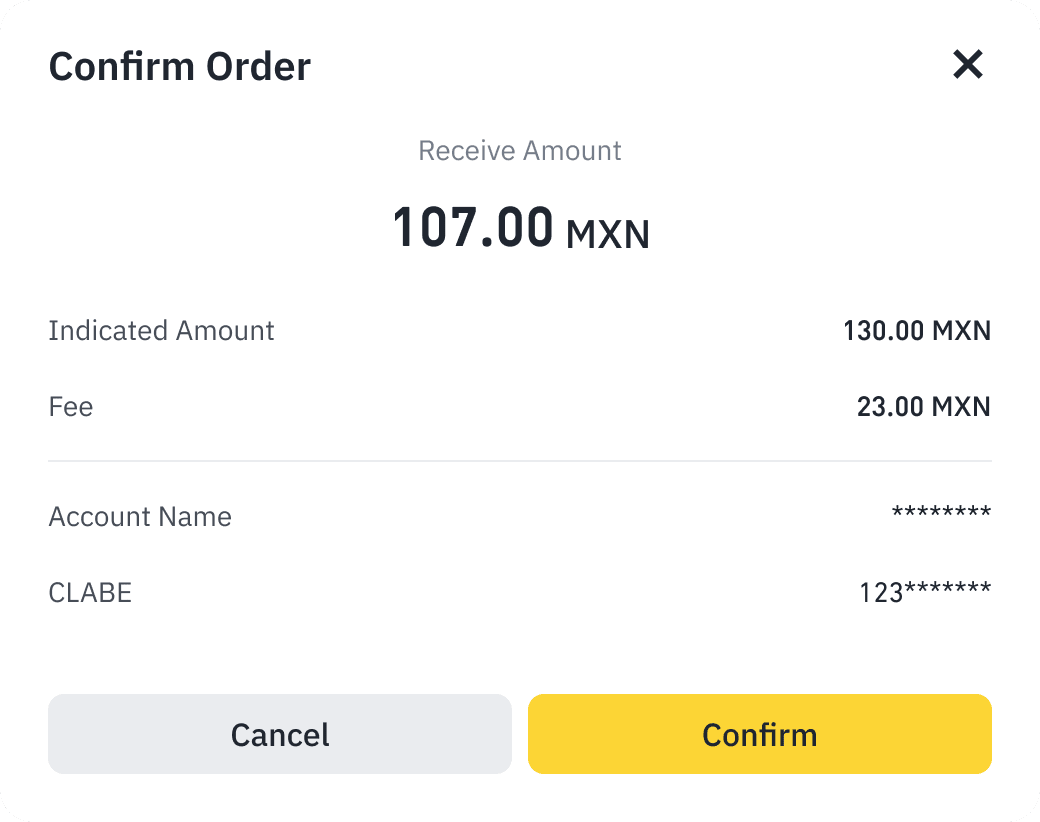Click the Confirm Order dialog title
The image size is (1040, 822).
(x=179, y=67)
